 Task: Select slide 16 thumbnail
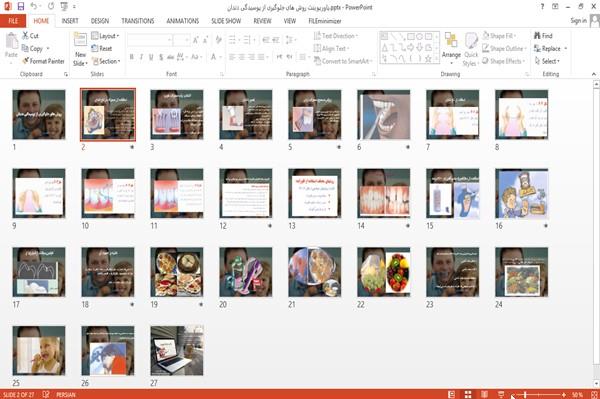coord(522,193)
